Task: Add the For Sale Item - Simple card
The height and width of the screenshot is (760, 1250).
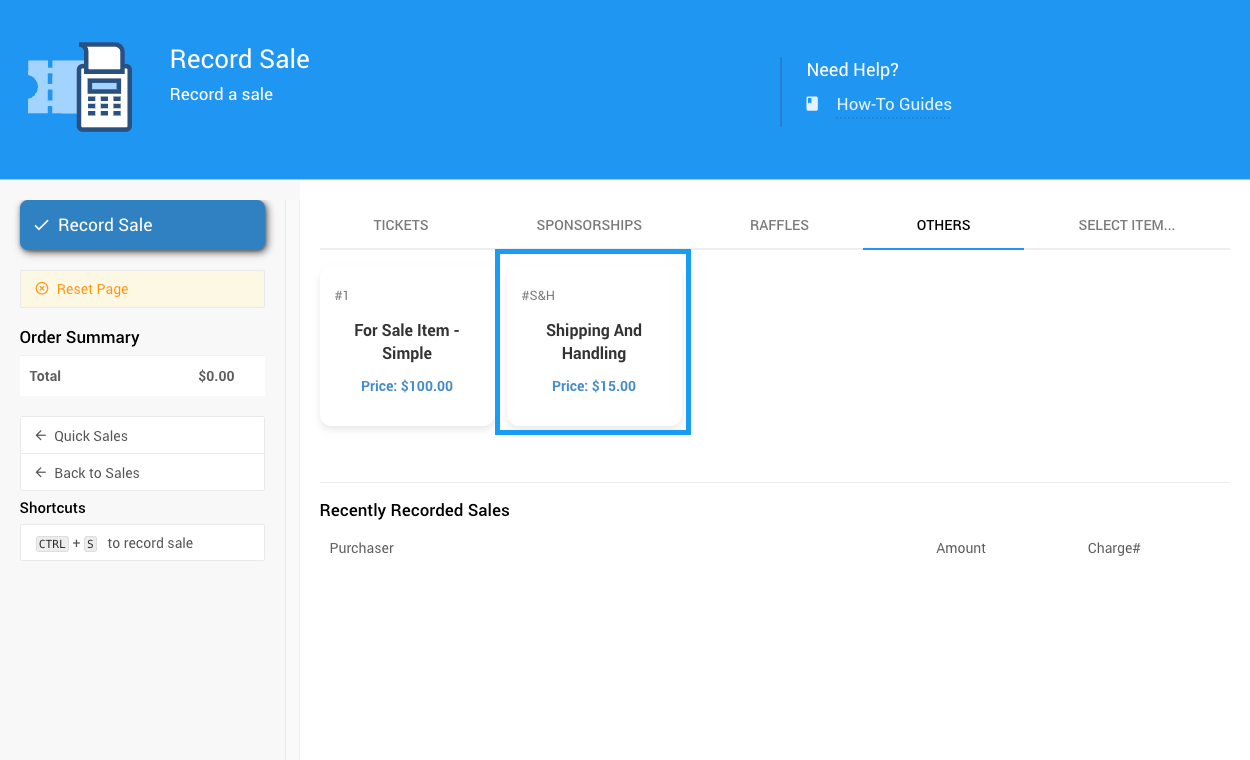Action: [x=407, y=343]
